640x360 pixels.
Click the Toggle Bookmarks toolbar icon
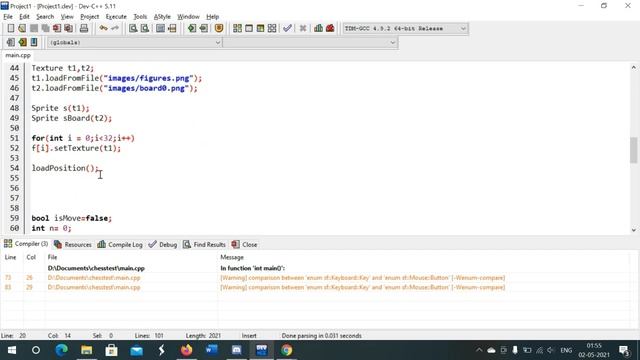coord(22,42)
